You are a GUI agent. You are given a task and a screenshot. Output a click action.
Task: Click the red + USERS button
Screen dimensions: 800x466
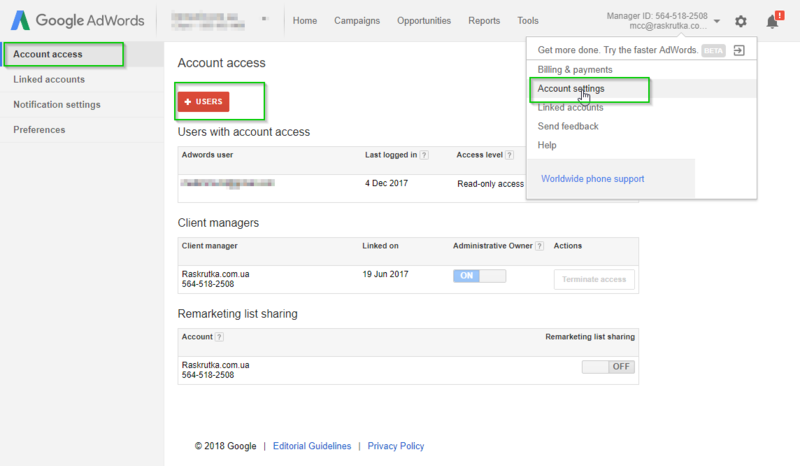click(204, 102)
